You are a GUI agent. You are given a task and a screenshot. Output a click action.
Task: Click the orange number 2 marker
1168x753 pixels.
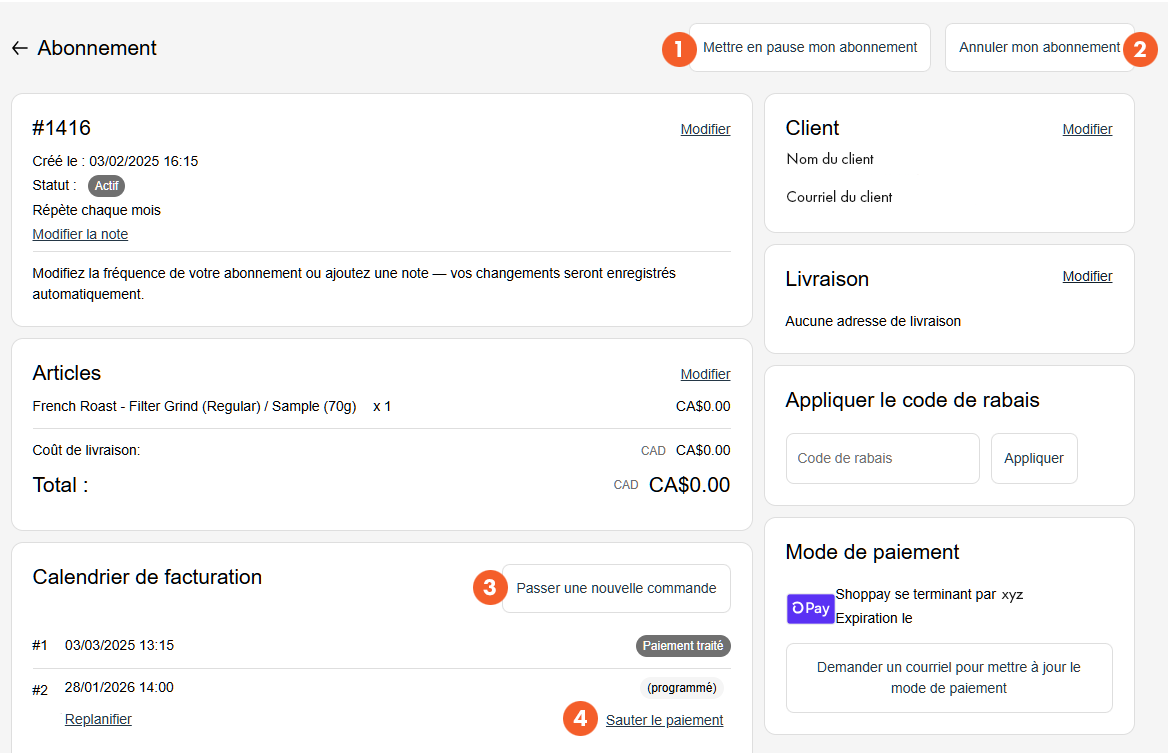(x=1140, y=49)
